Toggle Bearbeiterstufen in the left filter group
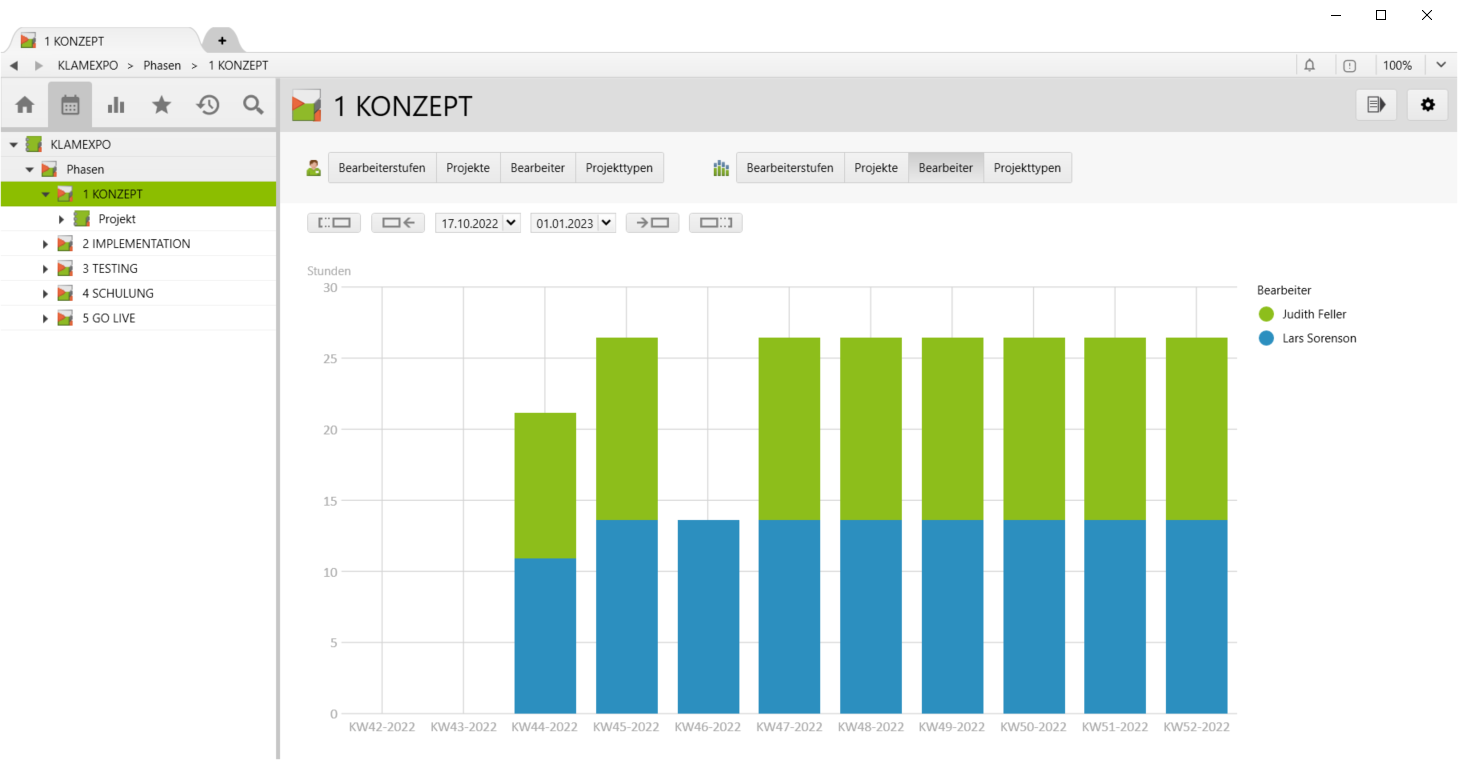The image size is (1458, 760). (x=382, y=168)
